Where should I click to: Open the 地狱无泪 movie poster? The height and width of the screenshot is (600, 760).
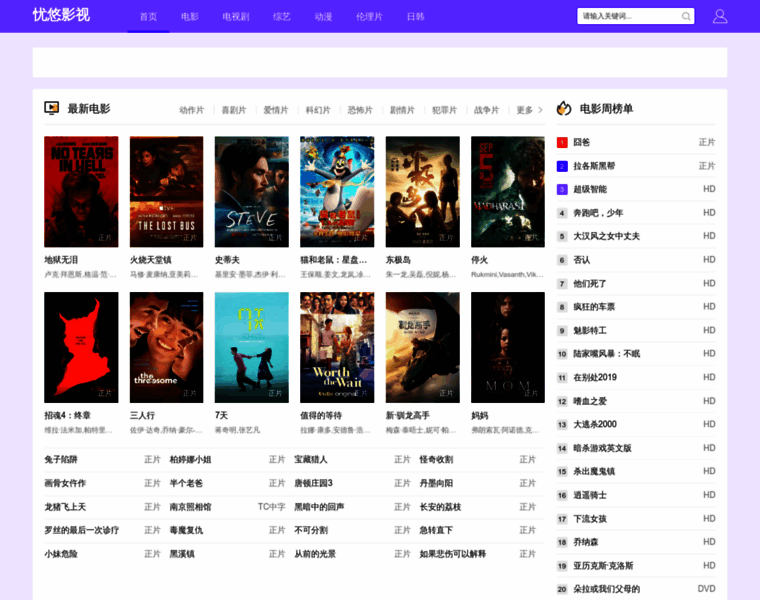click(81, 191)
